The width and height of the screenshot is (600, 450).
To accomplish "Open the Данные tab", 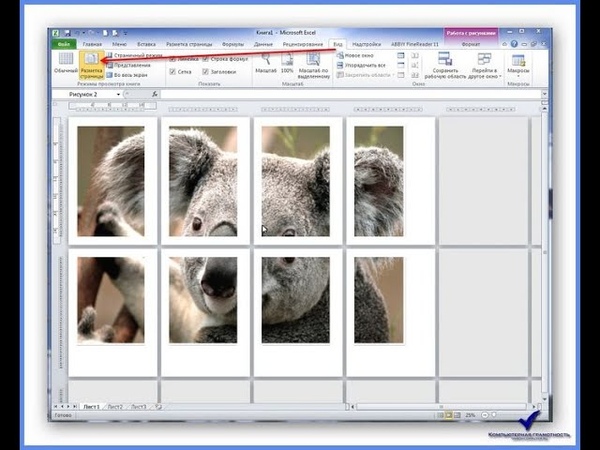I will [263, 44].
